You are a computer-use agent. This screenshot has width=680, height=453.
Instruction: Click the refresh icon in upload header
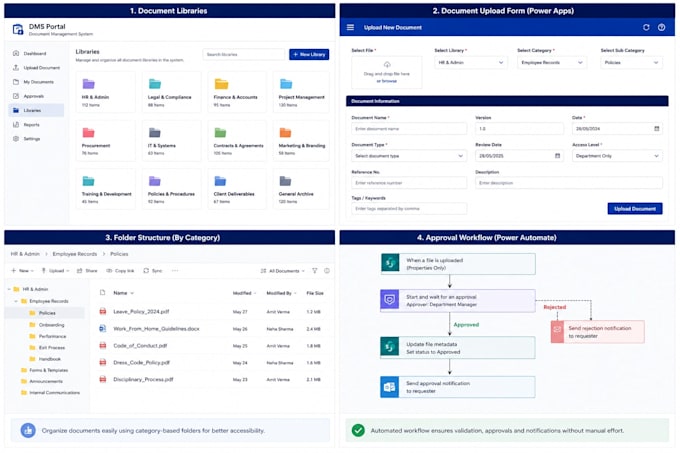(x=646, y=27)
